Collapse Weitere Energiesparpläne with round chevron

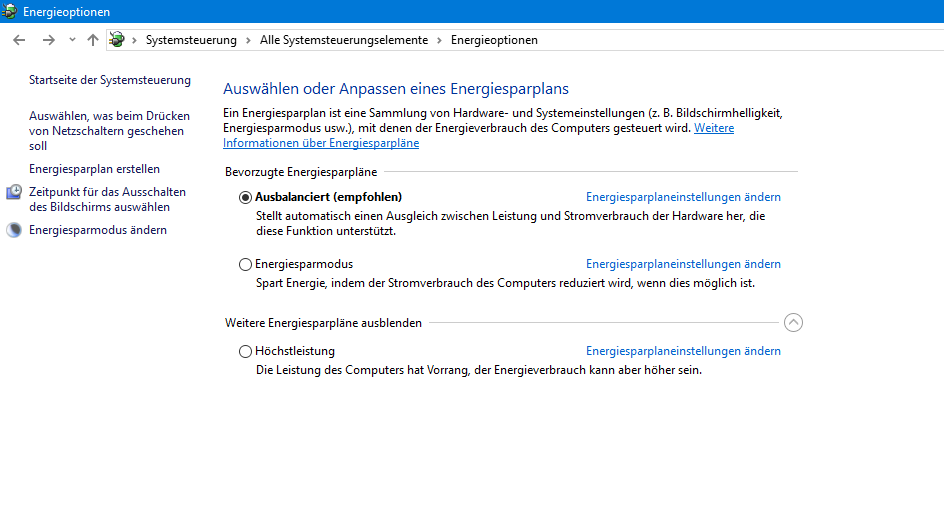pos(793,323)
